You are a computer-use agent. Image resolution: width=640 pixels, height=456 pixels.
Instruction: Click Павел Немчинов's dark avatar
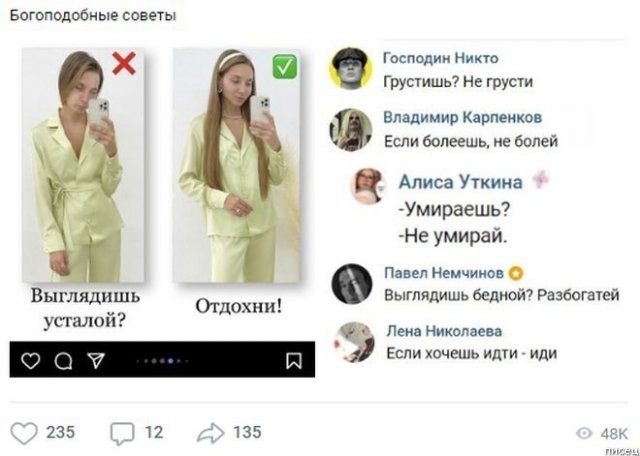352,284
